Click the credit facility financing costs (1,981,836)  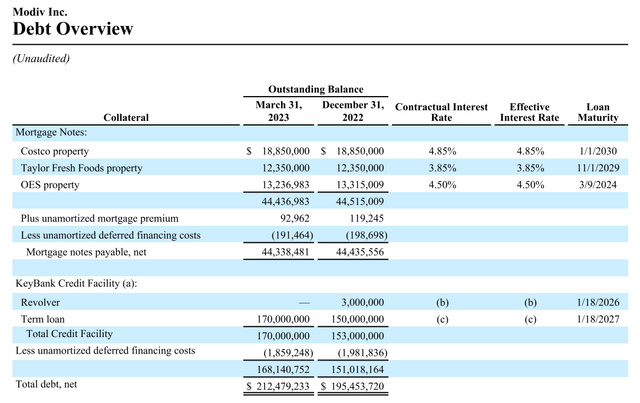362,352
